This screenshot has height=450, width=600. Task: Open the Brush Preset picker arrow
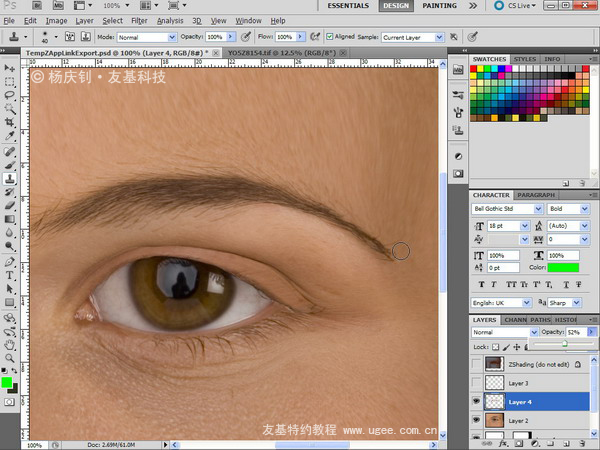pyautogui.click(x=56, y=37)
